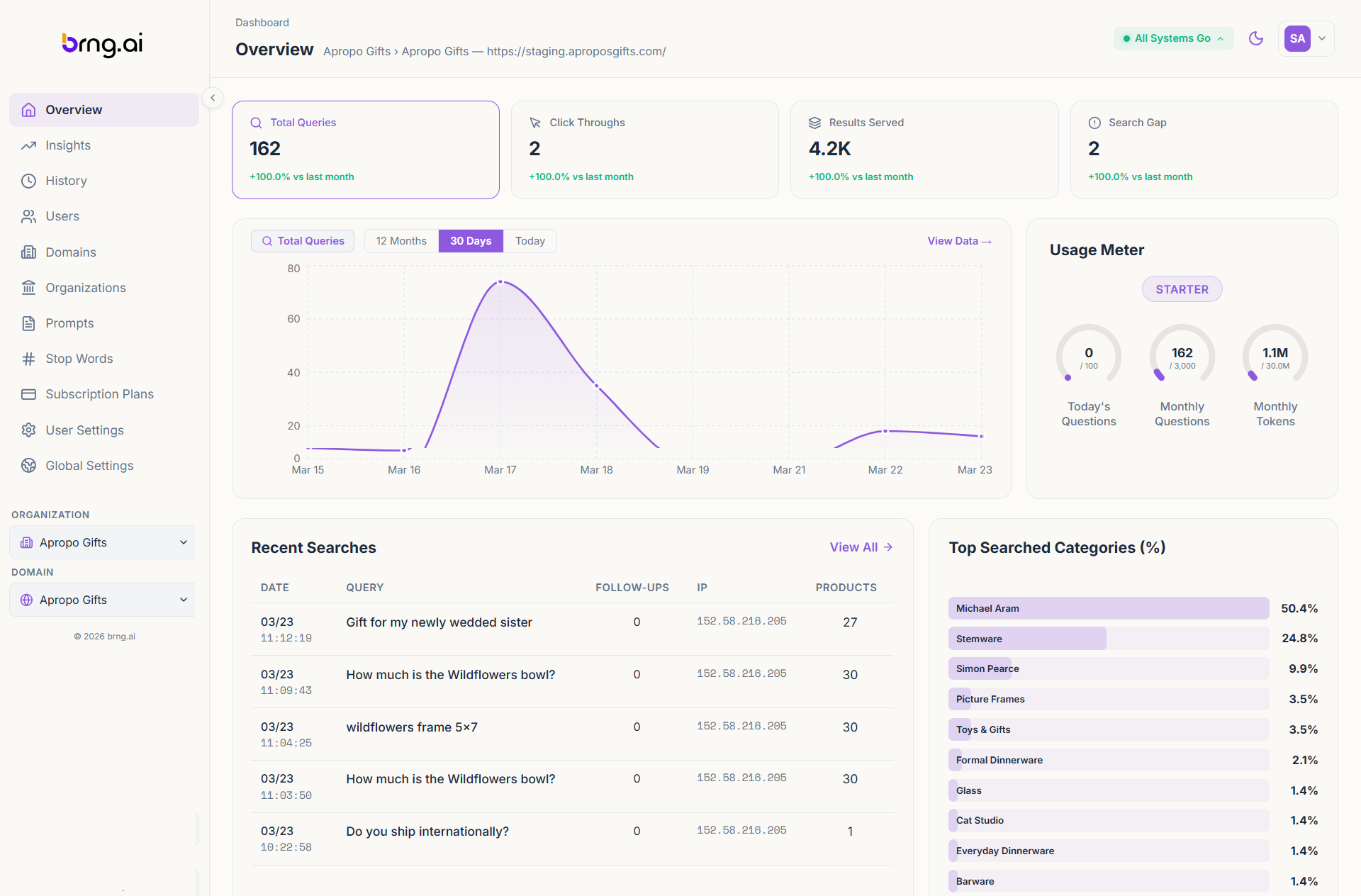Open the Users section
This screenshot has width=1361, height=896.
tap(104, 216)
